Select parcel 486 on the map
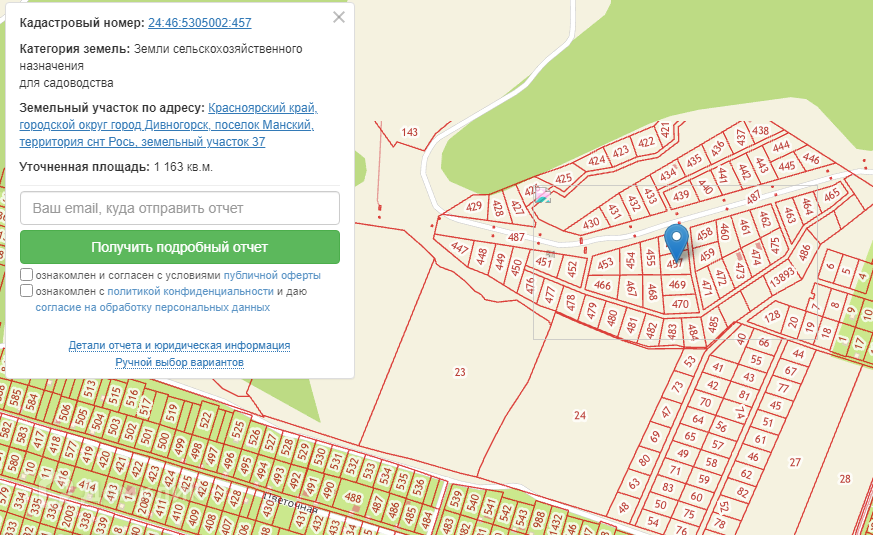This screenshot has width=873, height=535. pos(805,253)
